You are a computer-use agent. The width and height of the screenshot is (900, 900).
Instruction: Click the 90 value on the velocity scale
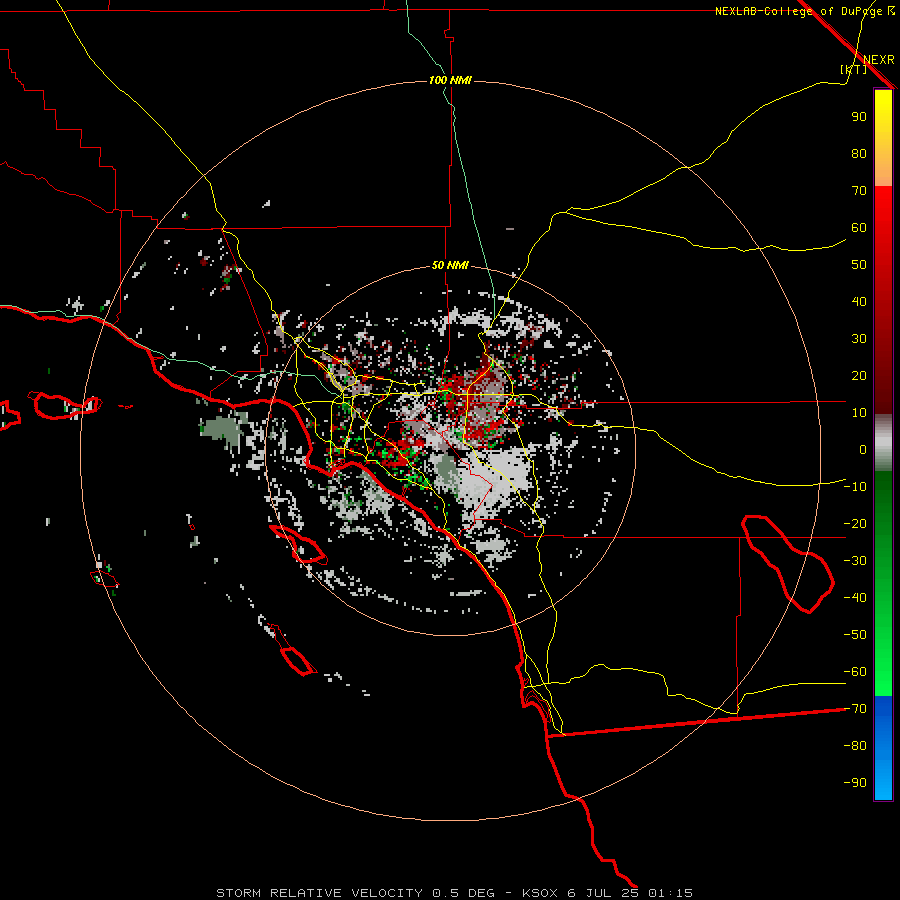point(859,117)
